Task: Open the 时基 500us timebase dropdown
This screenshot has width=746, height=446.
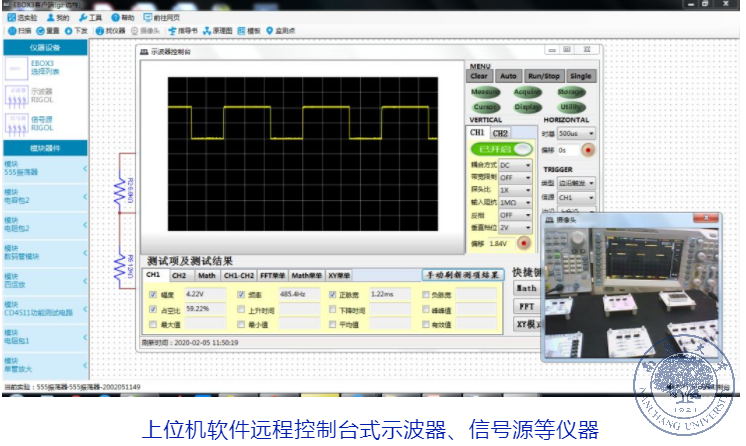Action: [x=575, y=133]
